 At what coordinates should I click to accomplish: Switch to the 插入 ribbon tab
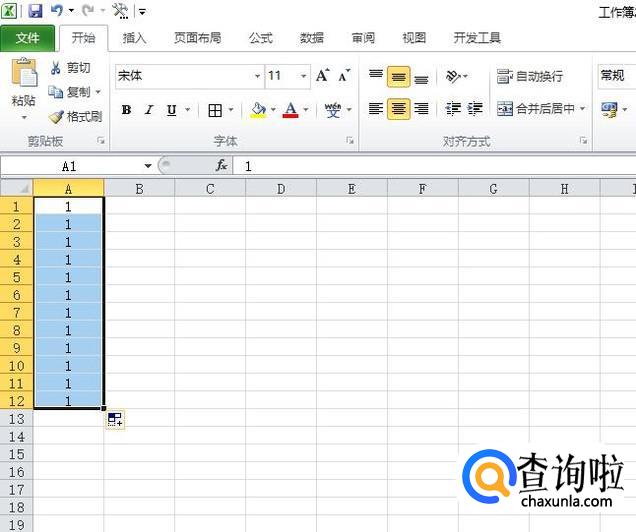click(134, 38)
